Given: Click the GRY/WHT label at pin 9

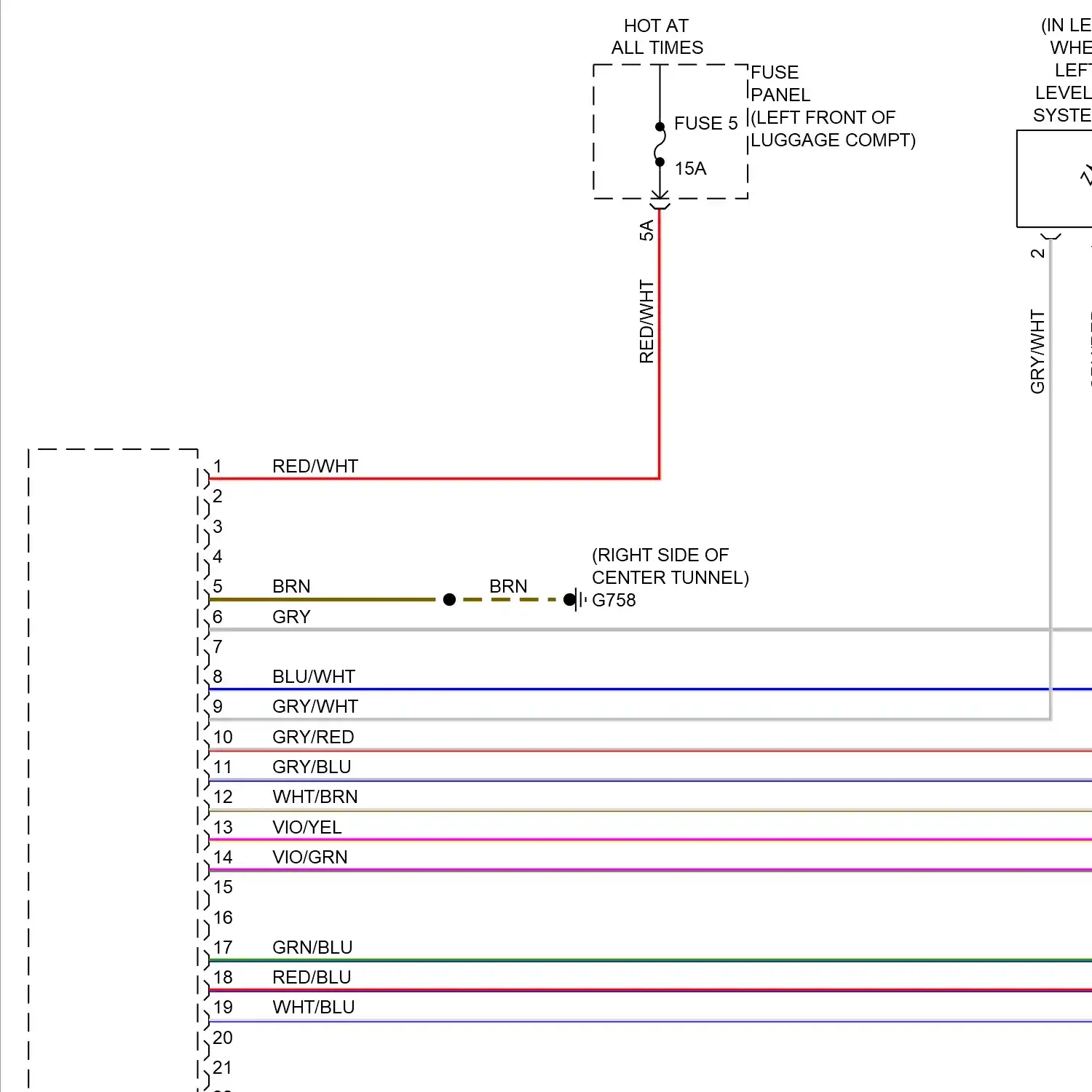Looking at the screenshot, I should pyautogui.click(x=315, y=706).
